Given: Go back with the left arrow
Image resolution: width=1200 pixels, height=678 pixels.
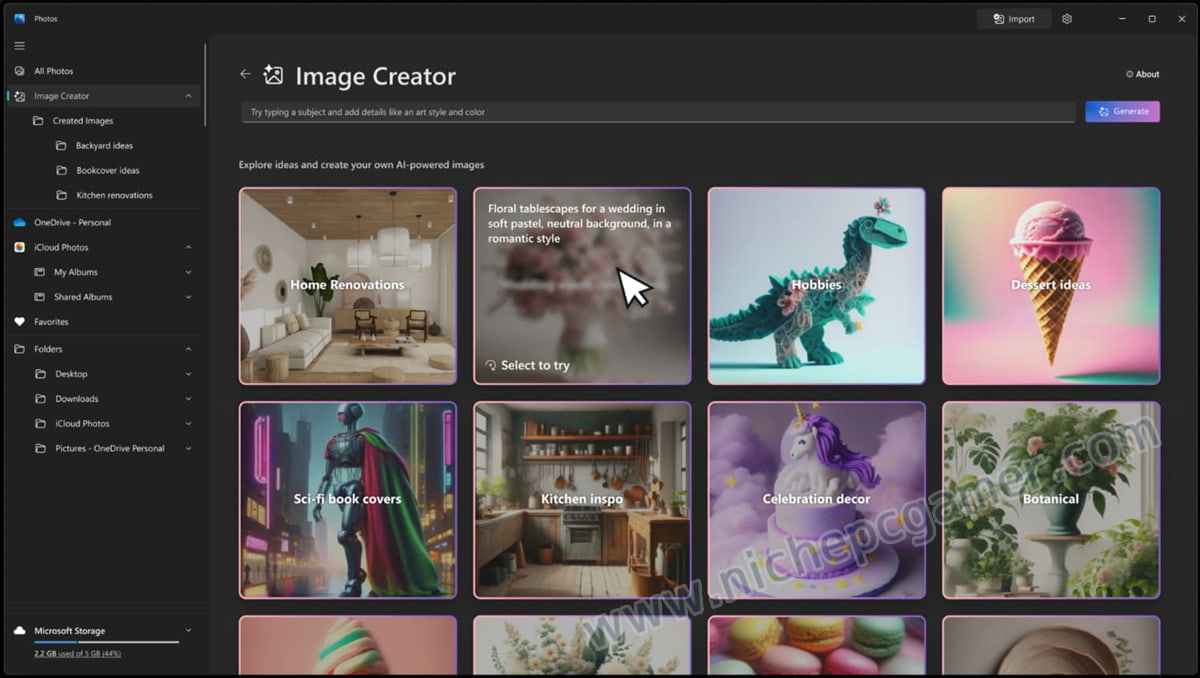Looking at the screenshot, I should (245, 74).
